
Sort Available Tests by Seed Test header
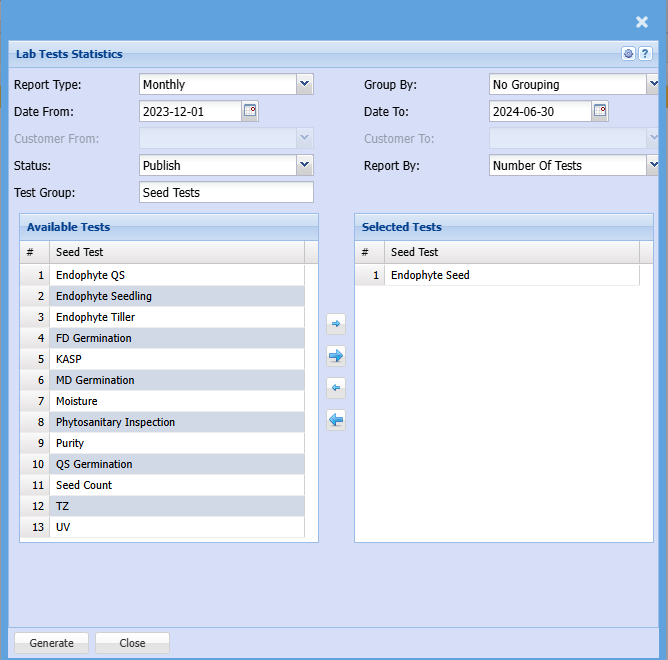coord(177,252)
